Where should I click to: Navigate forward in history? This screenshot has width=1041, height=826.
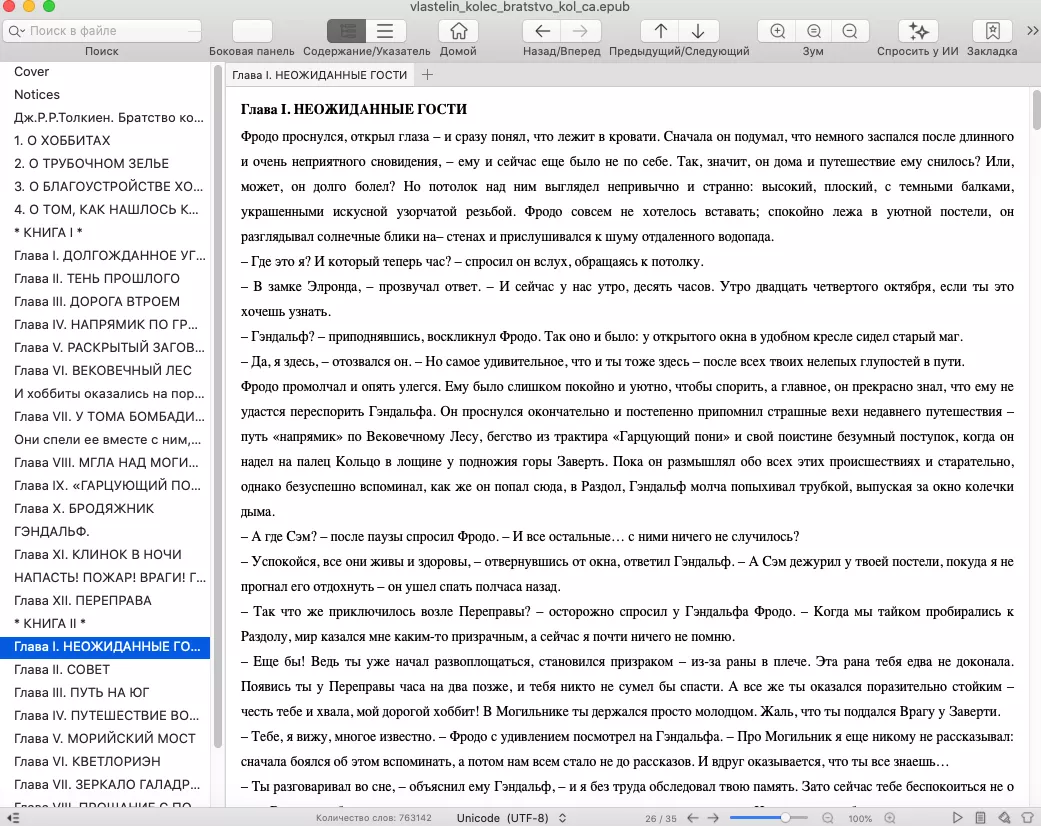coord(580,31)
